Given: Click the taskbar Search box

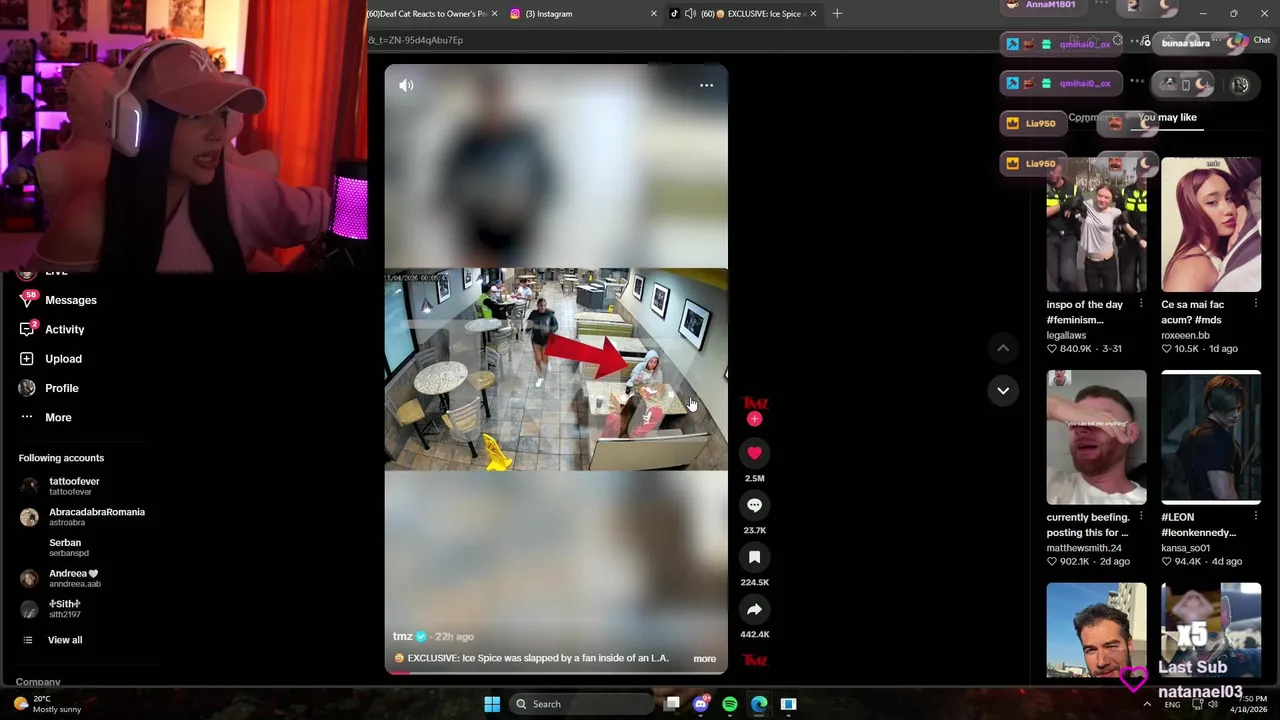Looking at the screenshot, I should (x=582, y=704).
